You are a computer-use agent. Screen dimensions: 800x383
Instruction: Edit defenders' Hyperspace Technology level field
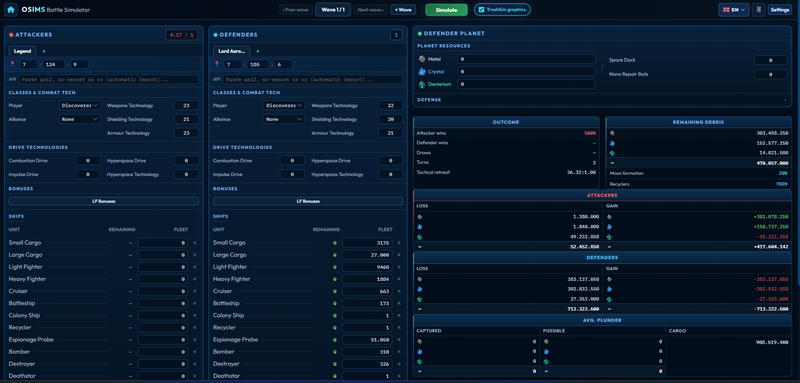(390, 174)
